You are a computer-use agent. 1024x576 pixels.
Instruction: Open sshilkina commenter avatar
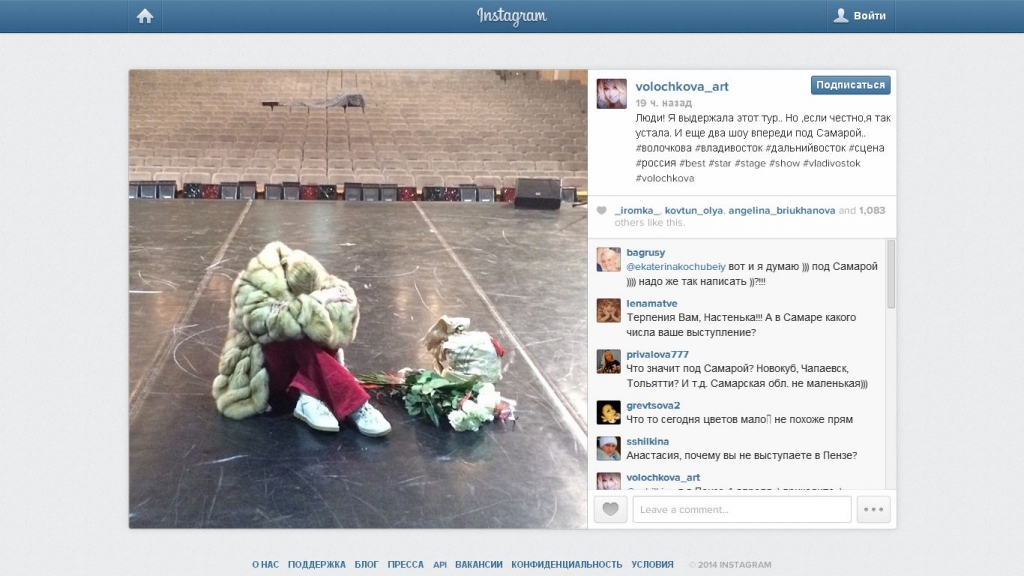point(609,448)
